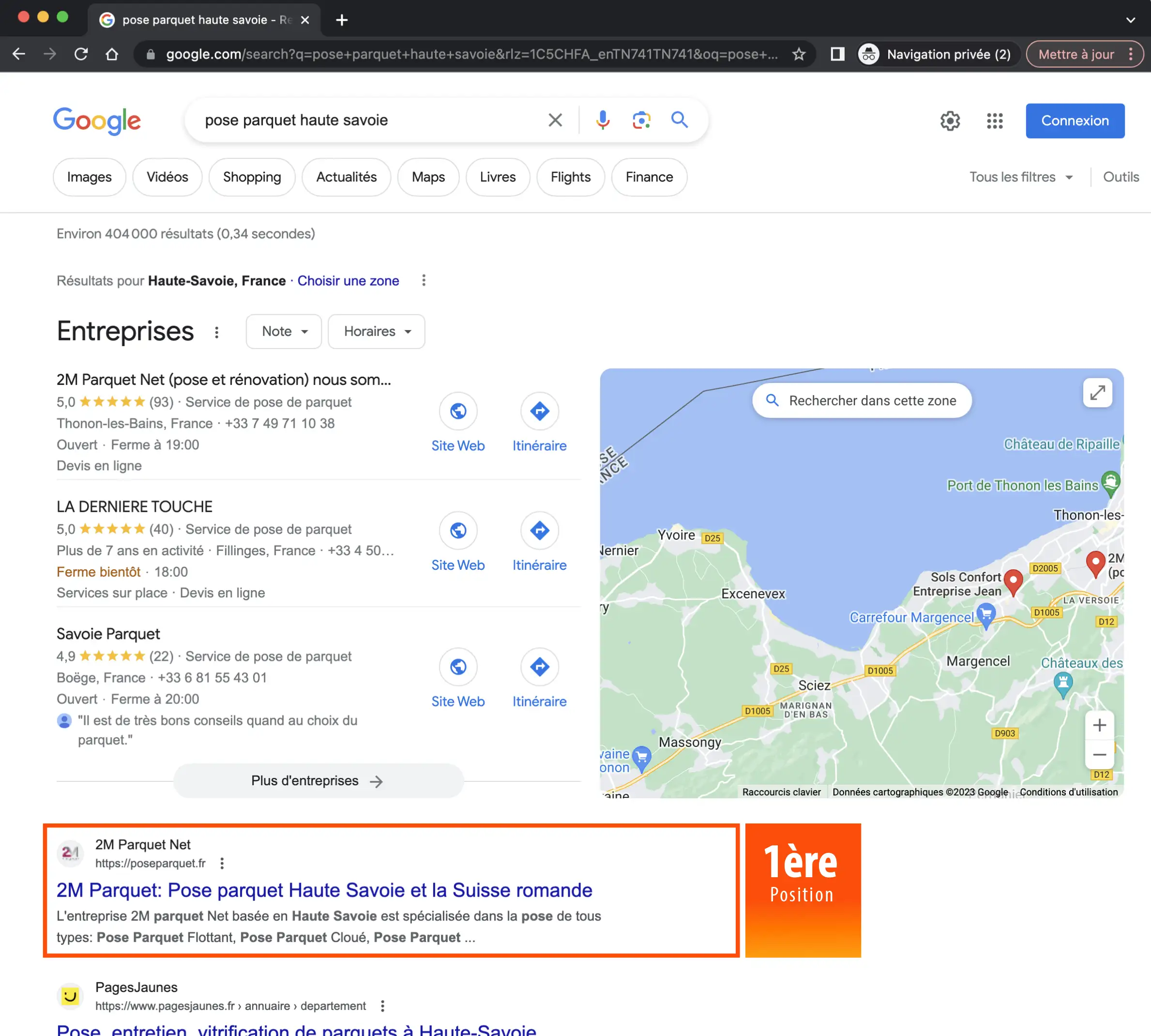This screenshot has height=1036, width=1151.
Task: Click Itinéraire icon for Savoie Parquet
Action: pyautogui.click(x=539, y=667)
